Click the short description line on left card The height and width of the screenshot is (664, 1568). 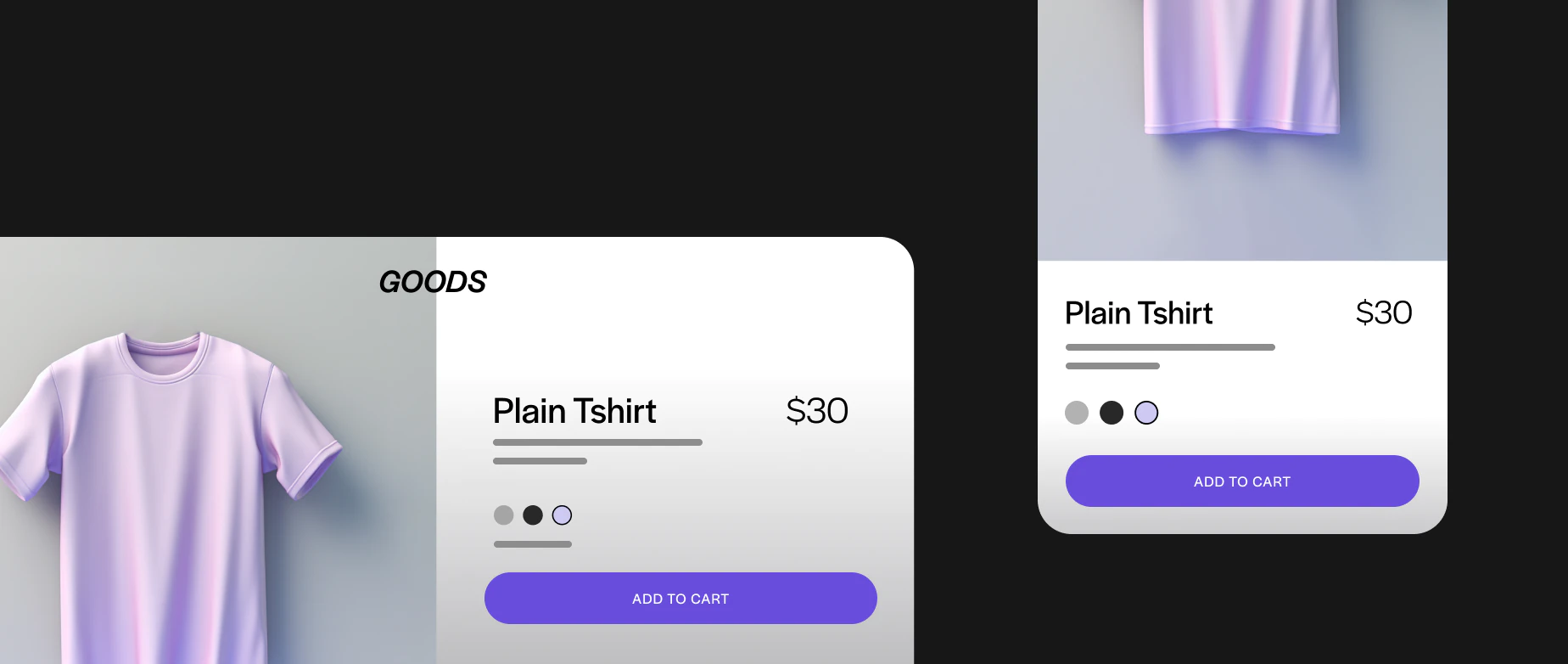pyautogui.click(x=540, y=461)
